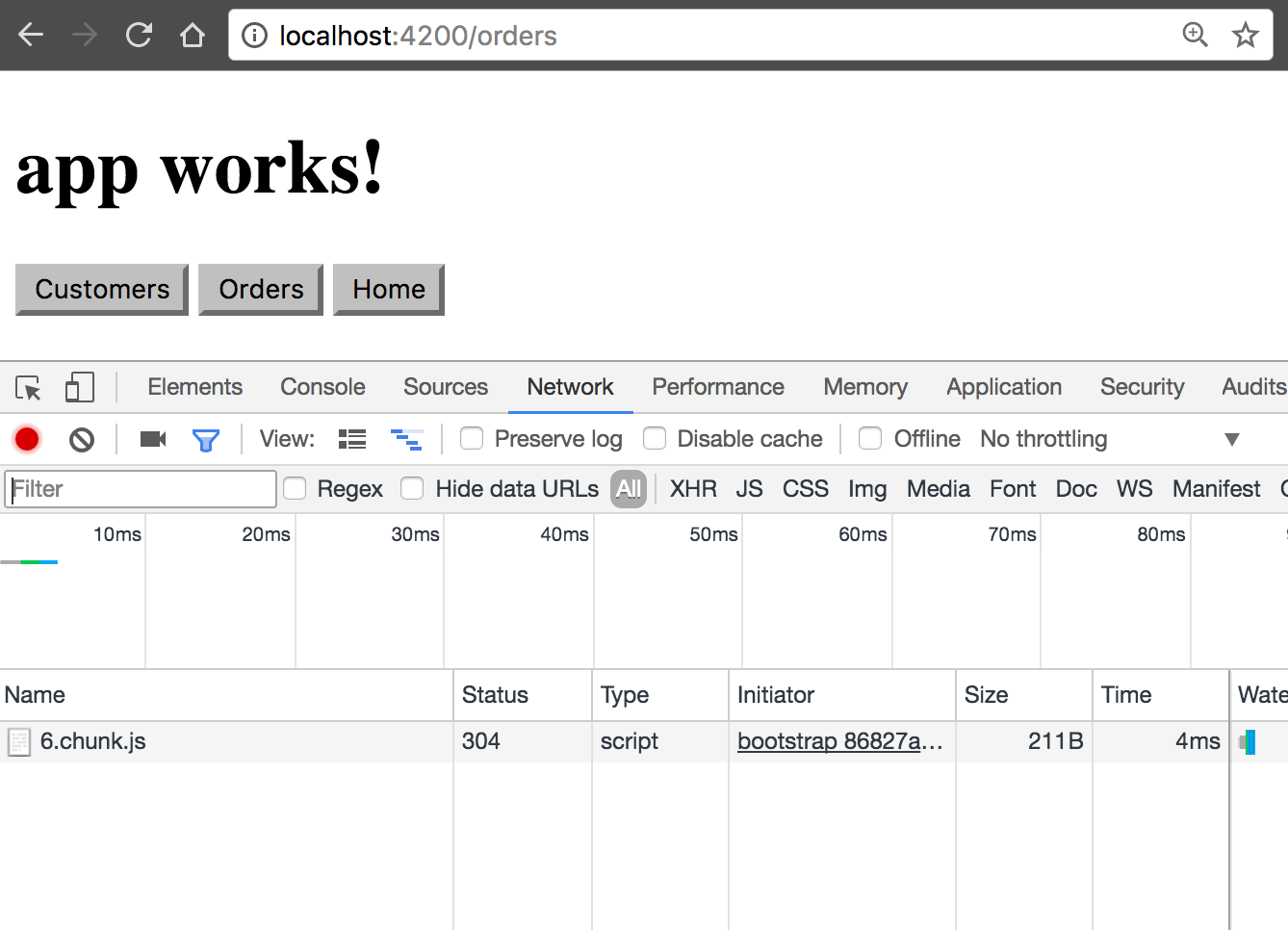
Task: Click the Customers button
Action: [x=102, y=290]
